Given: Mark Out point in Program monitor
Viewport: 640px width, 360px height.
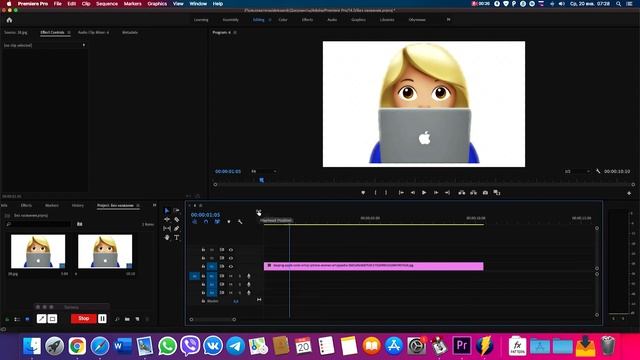Looking at the screenshot, I should coord(386,193).
